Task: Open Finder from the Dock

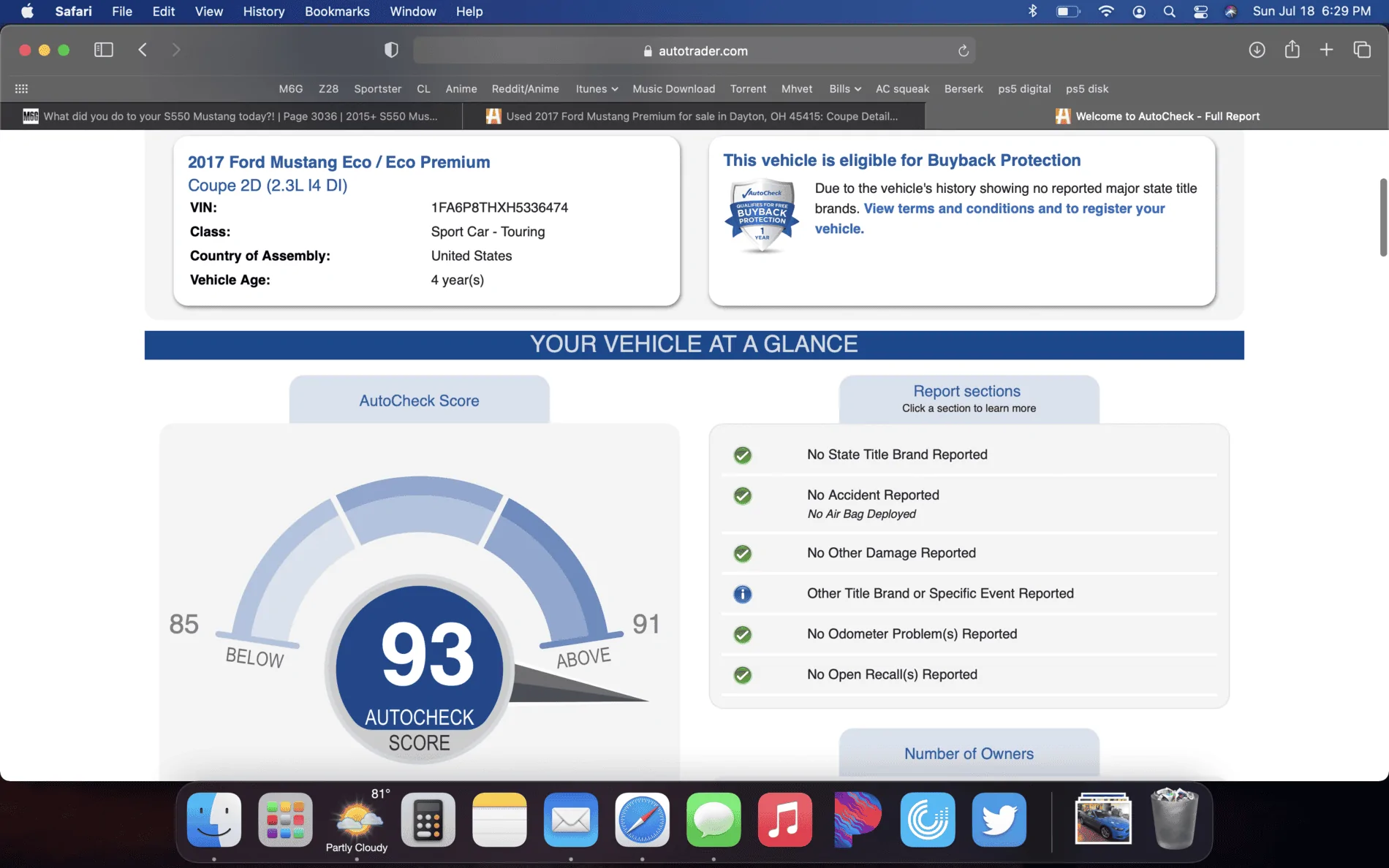Action: point(214,820)
